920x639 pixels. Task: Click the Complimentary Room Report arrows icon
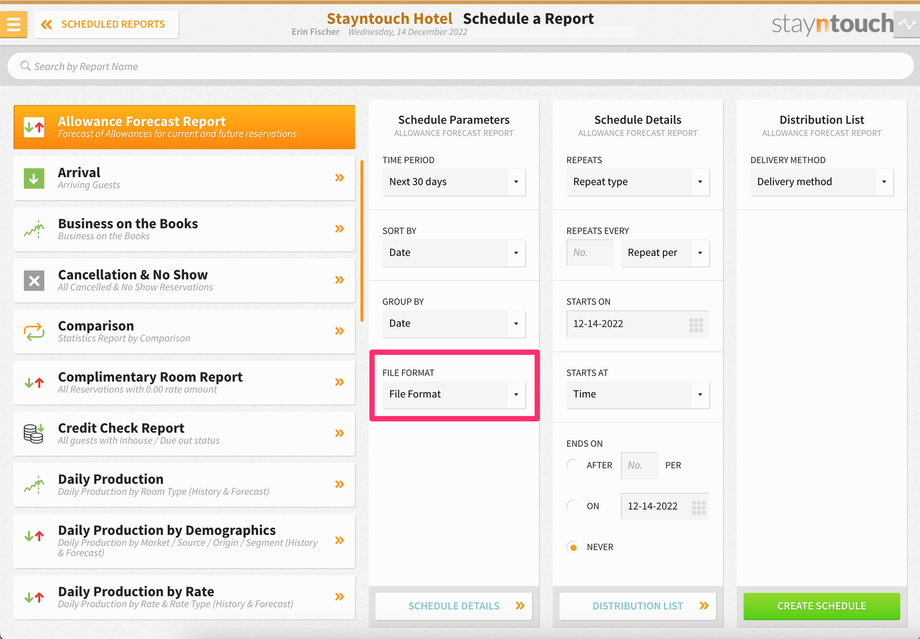pyautogui.click(x=34, y=383)
